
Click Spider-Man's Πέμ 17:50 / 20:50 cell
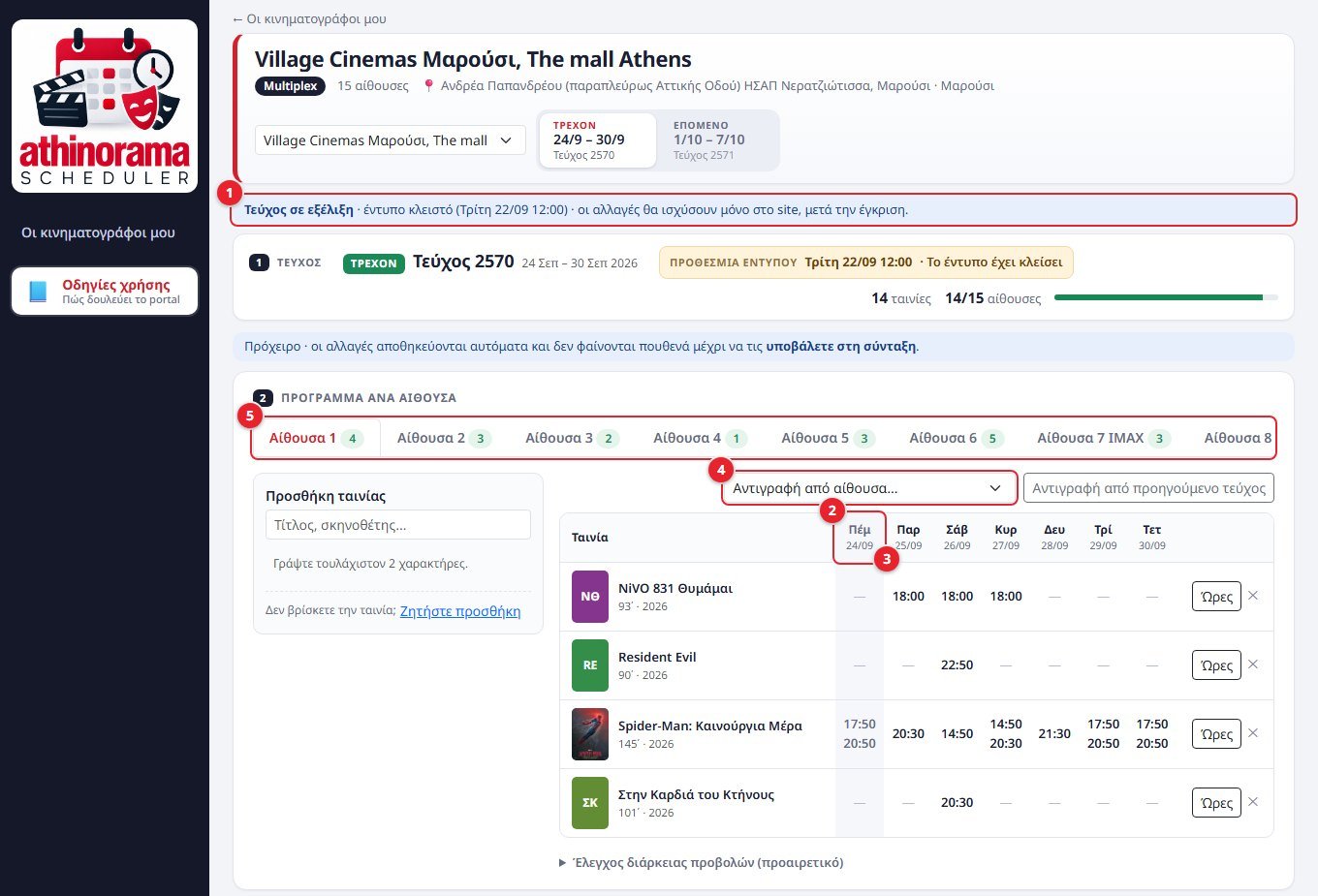click(x=860, y=734)
